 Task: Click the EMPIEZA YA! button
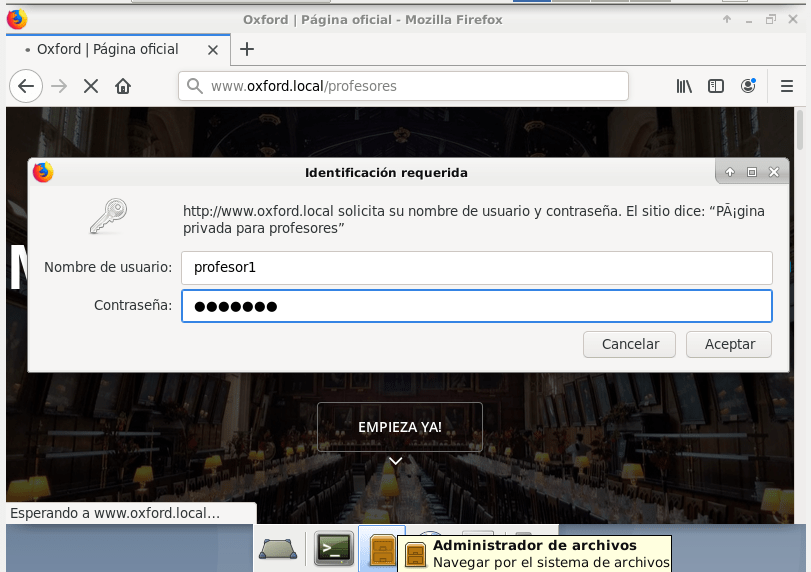pos(399,427)
